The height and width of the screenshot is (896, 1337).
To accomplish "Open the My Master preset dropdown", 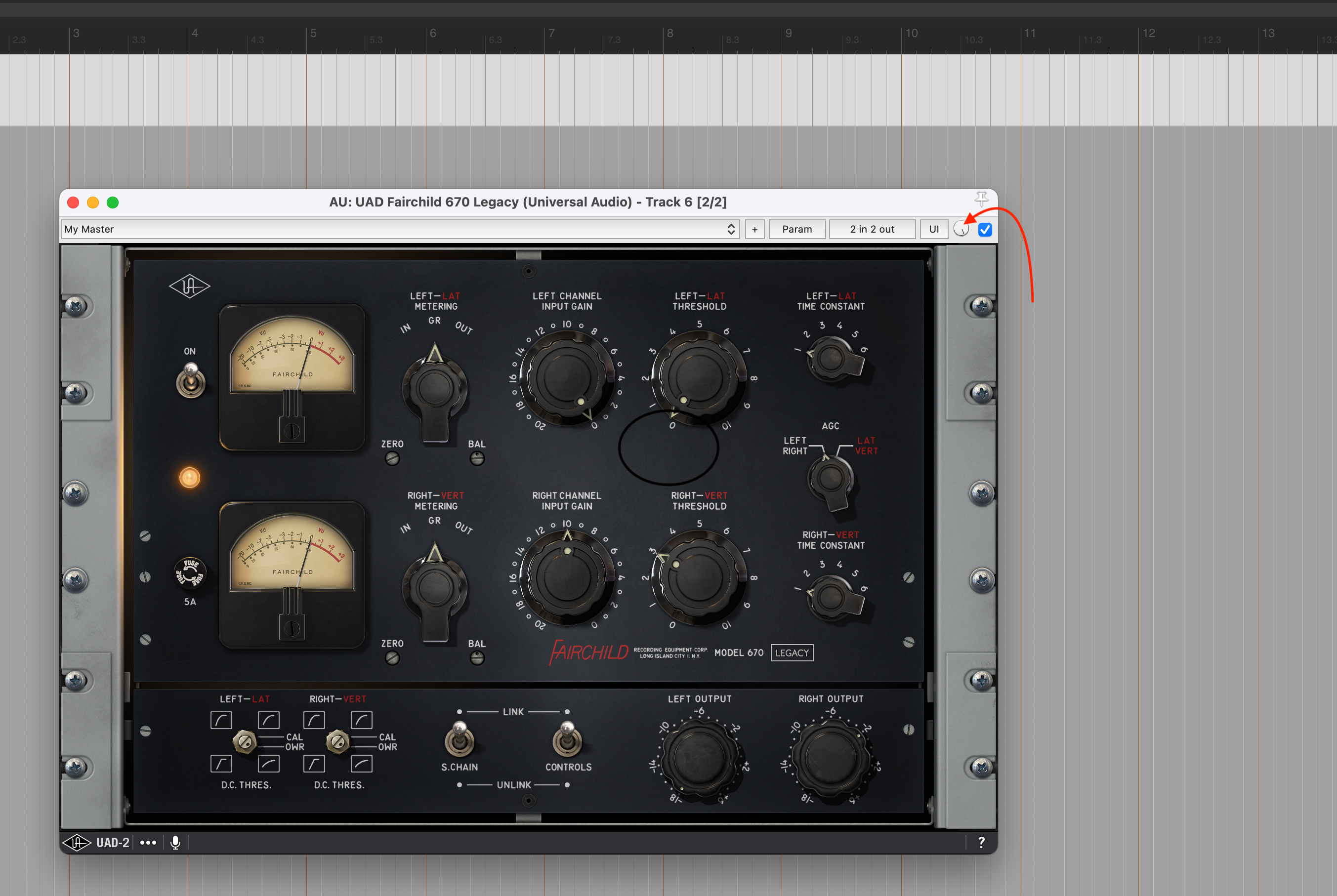I will coord(400,229).
